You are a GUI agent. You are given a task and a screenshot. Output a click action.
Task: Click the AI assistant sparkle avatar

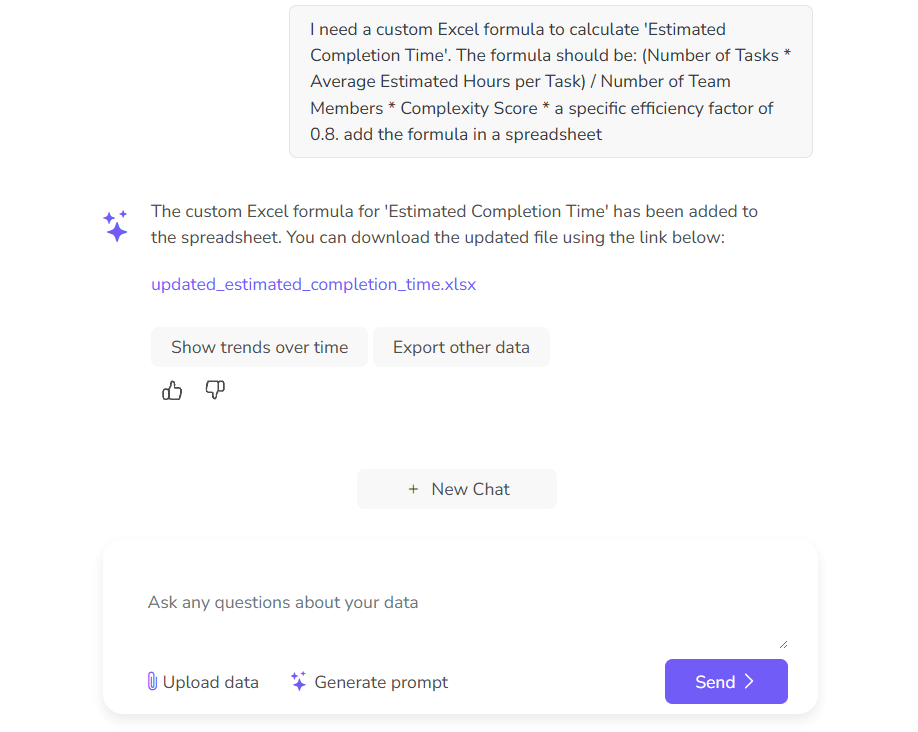[116, 224]
